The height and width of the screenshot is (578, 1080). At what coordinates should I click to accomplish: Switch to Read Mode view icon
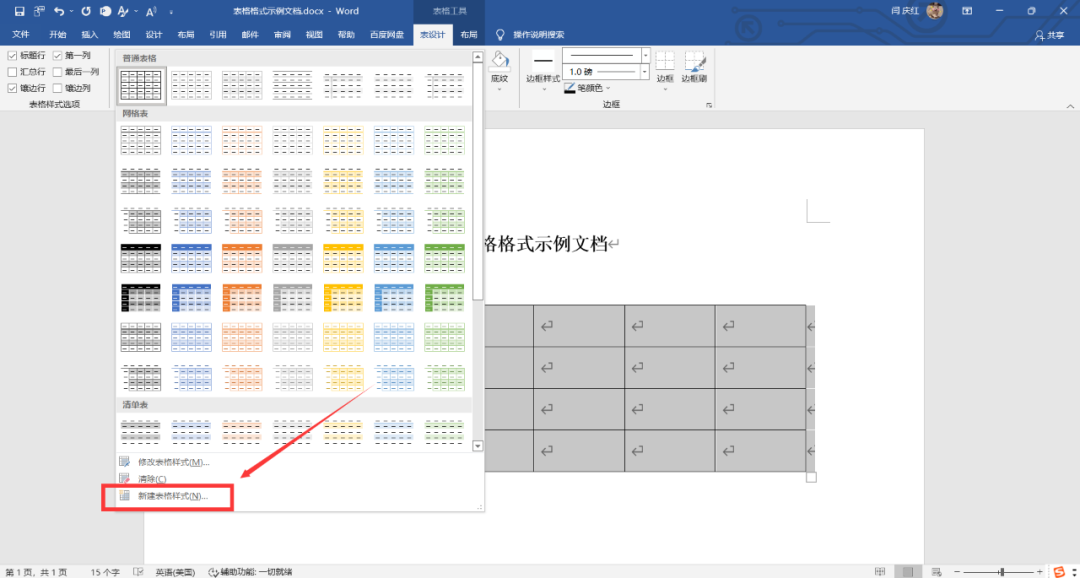[x=880, y=572]
